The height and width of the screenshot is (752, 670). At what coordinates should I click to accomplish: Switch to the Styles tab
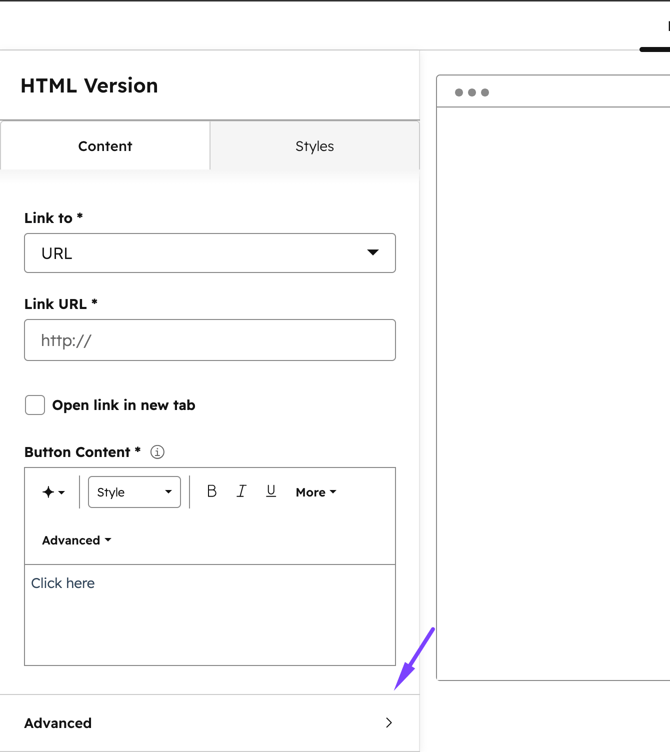(x=315, y=146)
